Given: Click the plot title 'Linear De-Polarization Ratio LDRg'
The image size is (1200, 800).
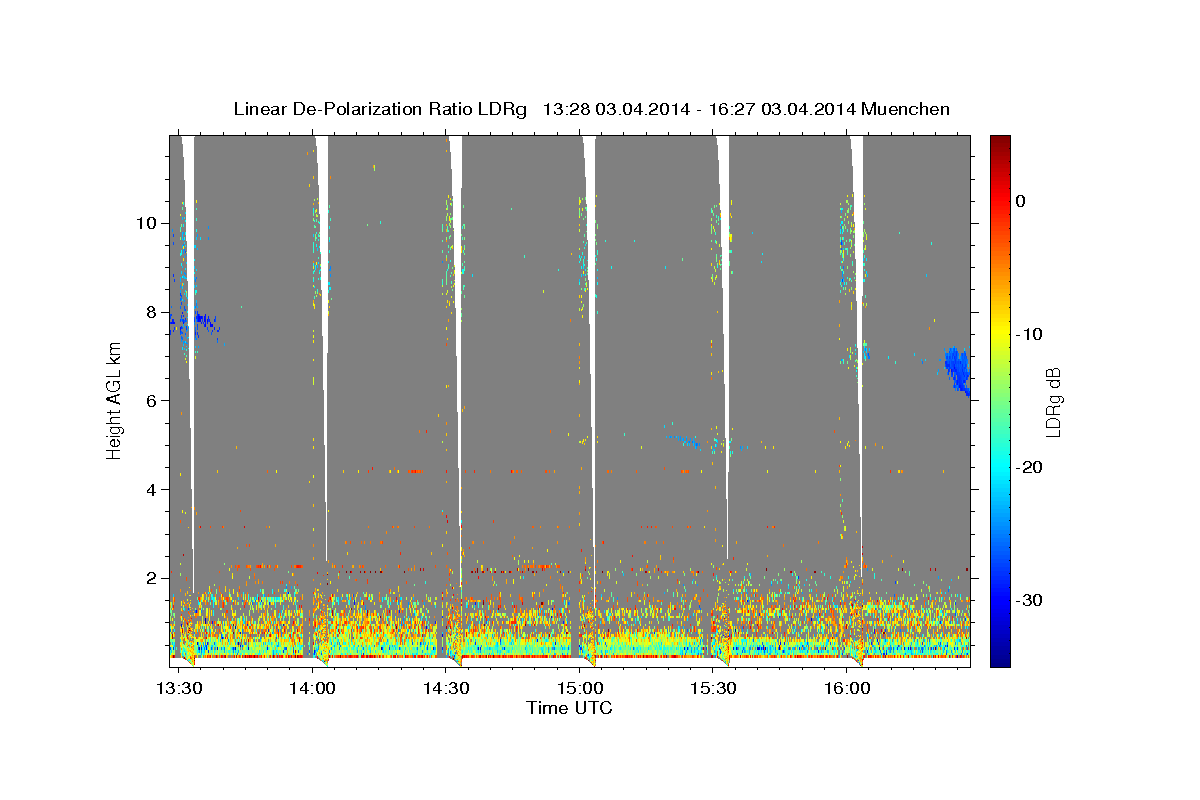Looking at the screenshot, I should pos(380,109).
